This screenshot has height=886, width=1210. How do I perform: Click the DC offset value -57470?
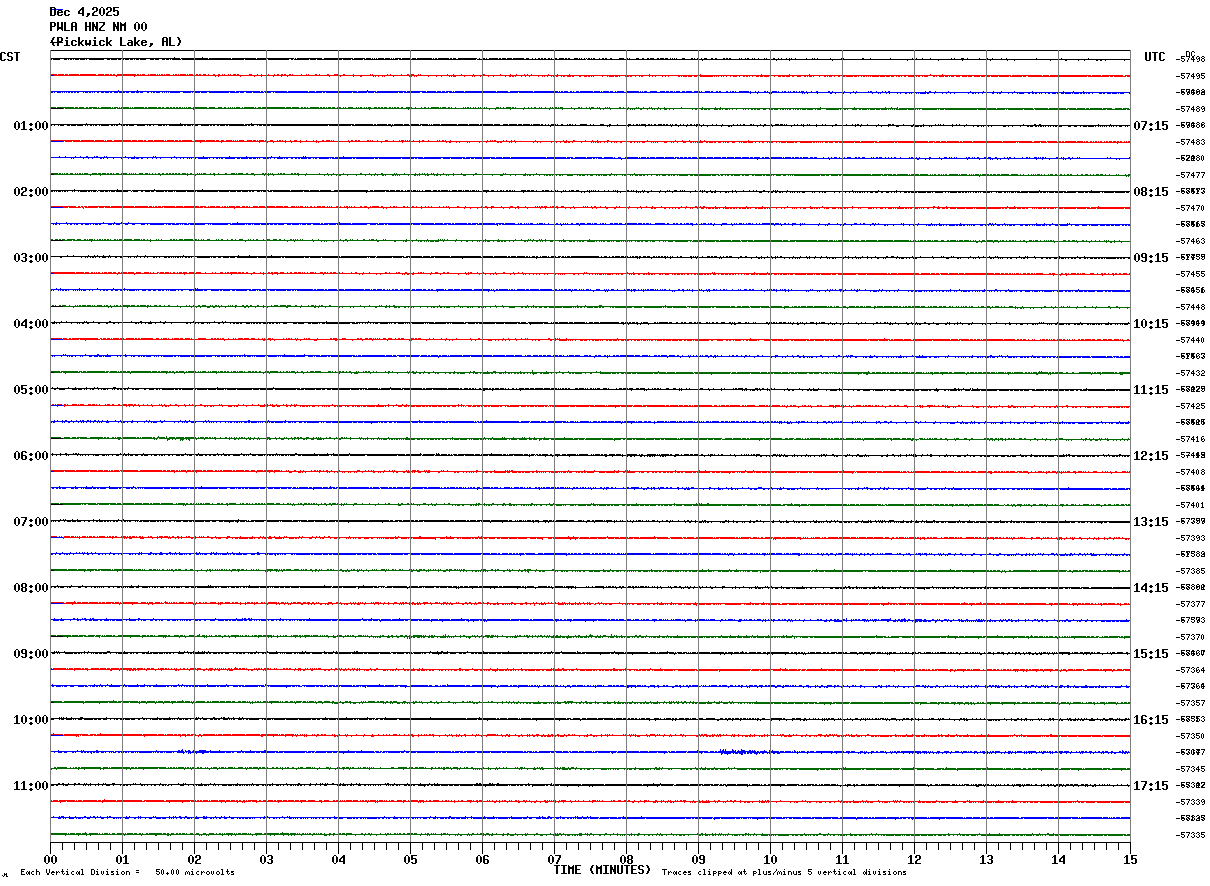pos(1191,208)
